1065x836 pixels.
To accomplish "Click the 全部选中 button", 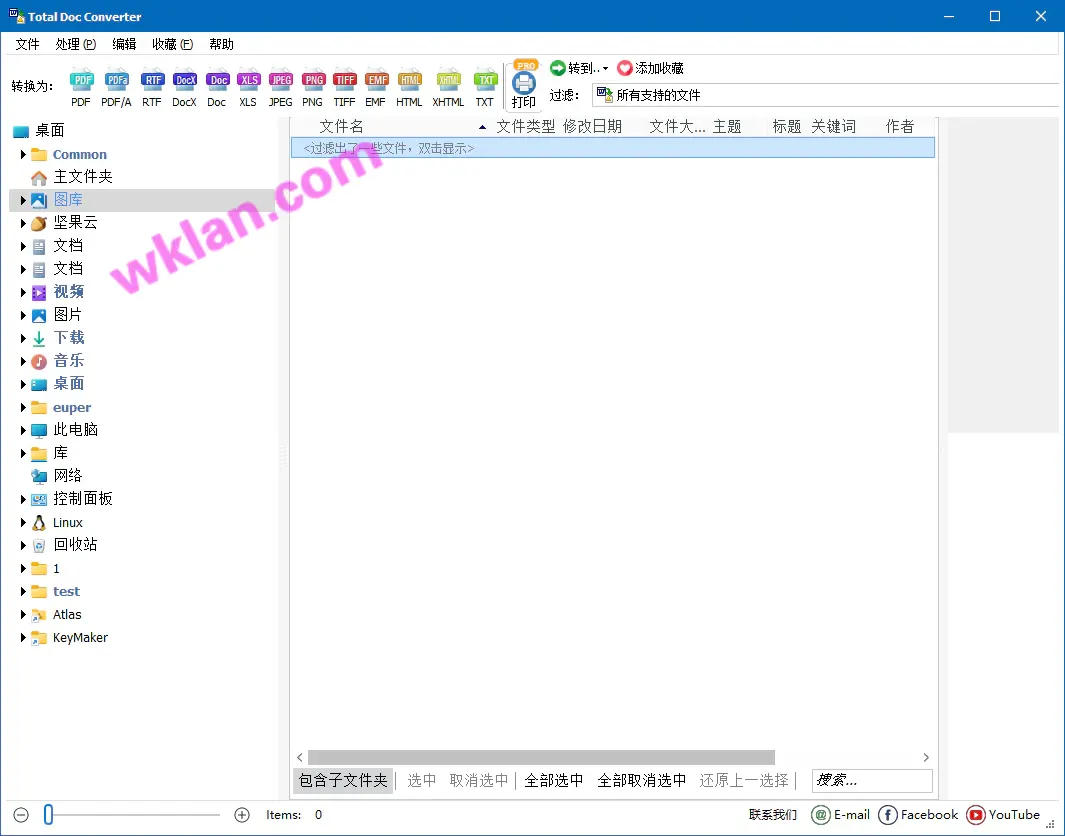I will click(554, 780).
